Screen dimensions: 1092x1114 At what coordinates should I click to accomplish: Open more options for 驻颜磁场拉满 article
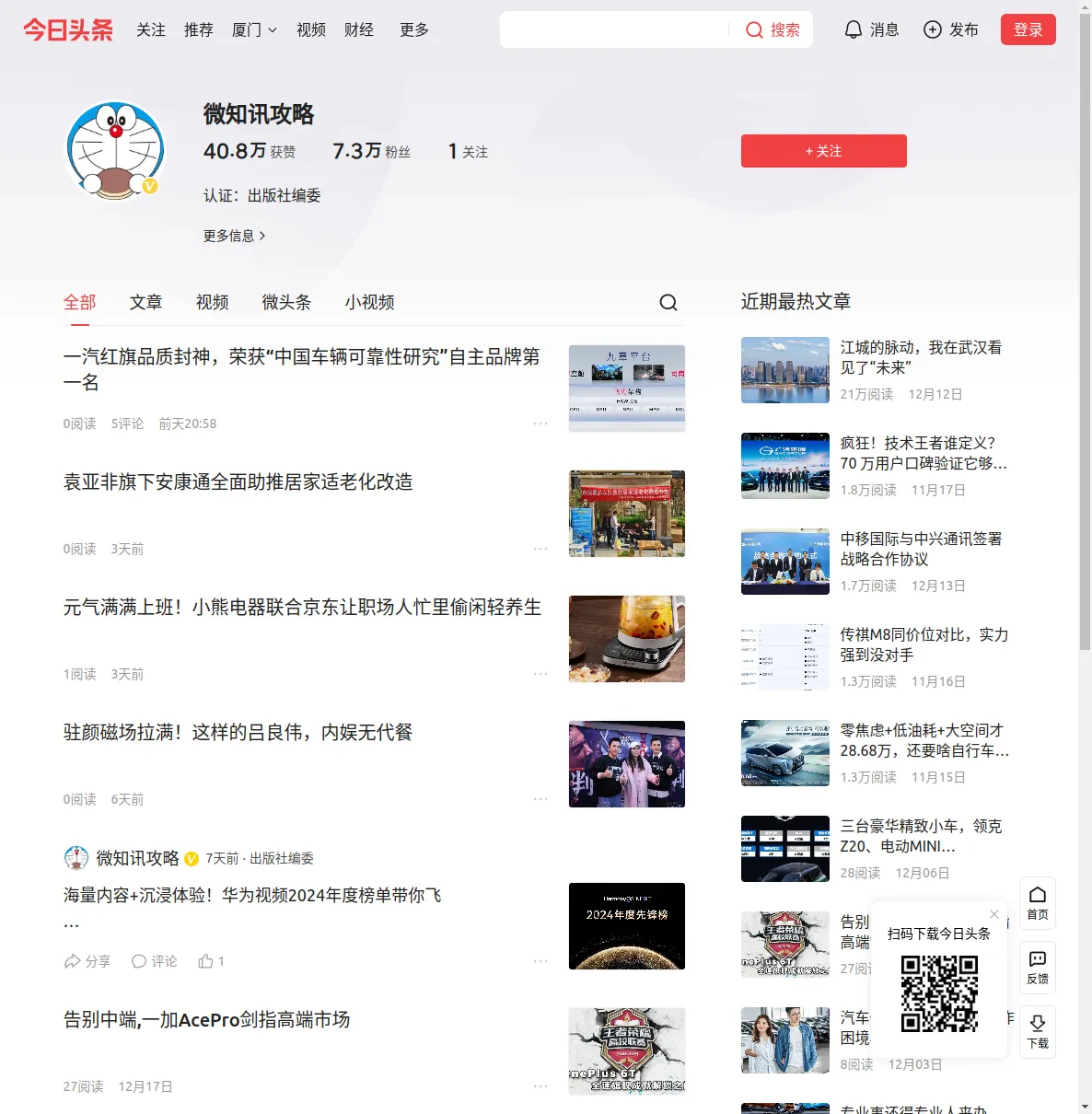[540, 799]
